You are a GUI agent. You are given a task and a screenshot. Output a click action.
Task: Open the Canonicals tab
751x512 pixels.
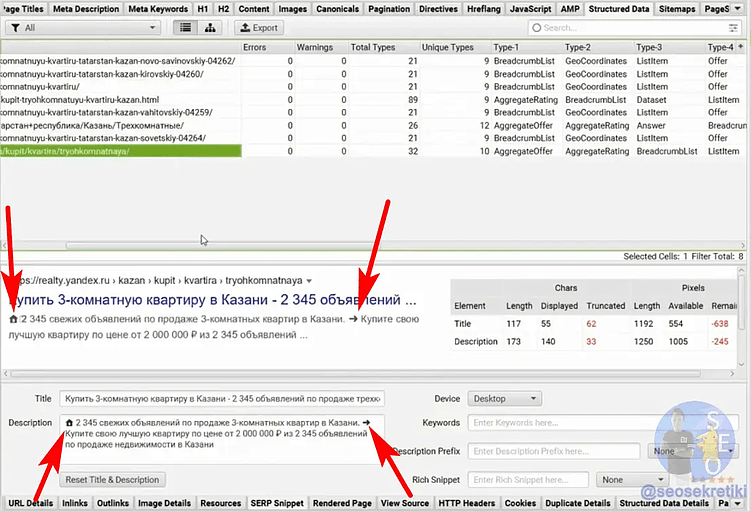(x=337, y=9)
